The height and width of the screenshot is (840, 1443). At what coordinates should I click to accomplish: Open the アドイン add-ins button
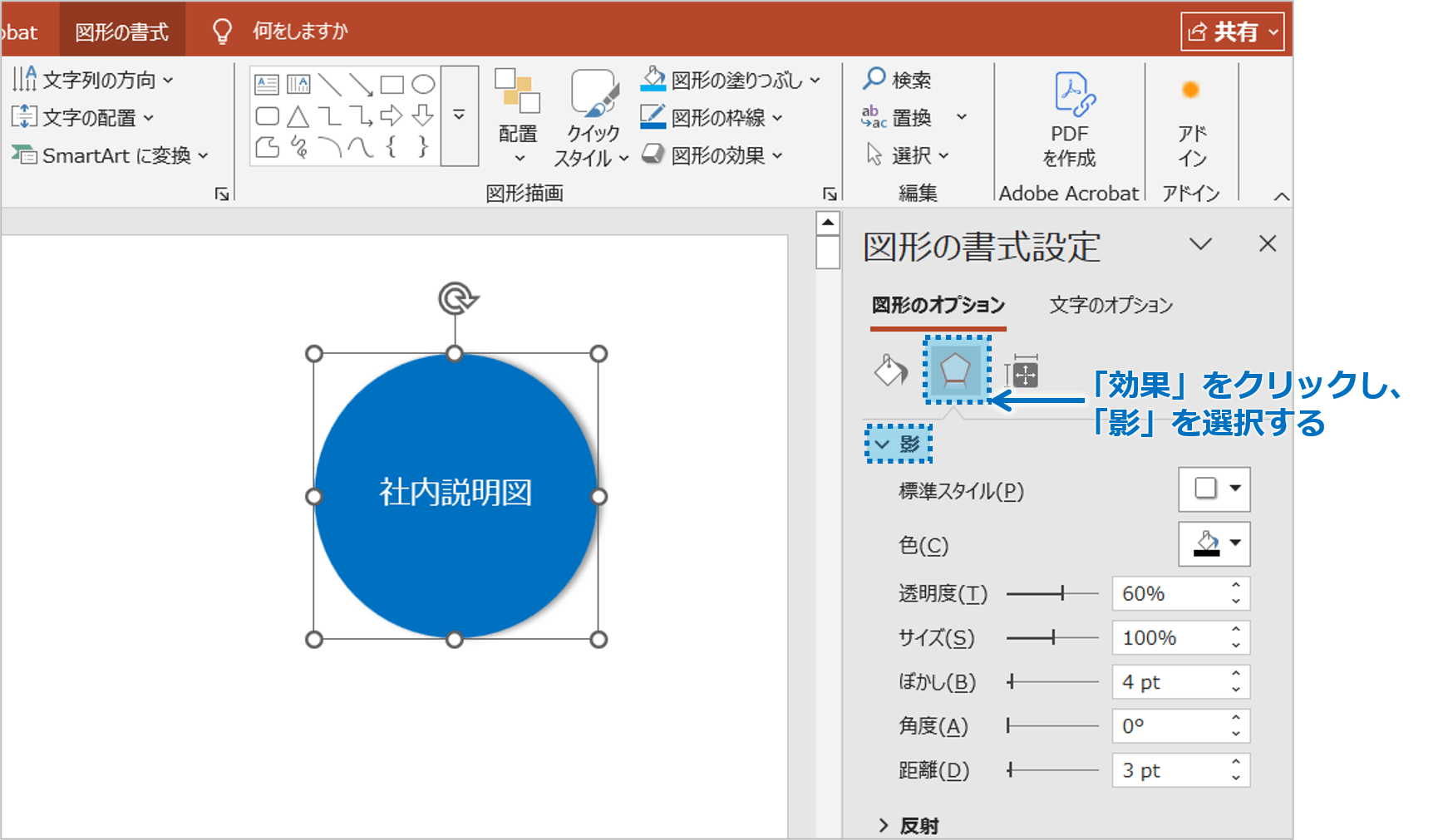coord(1192,121)
